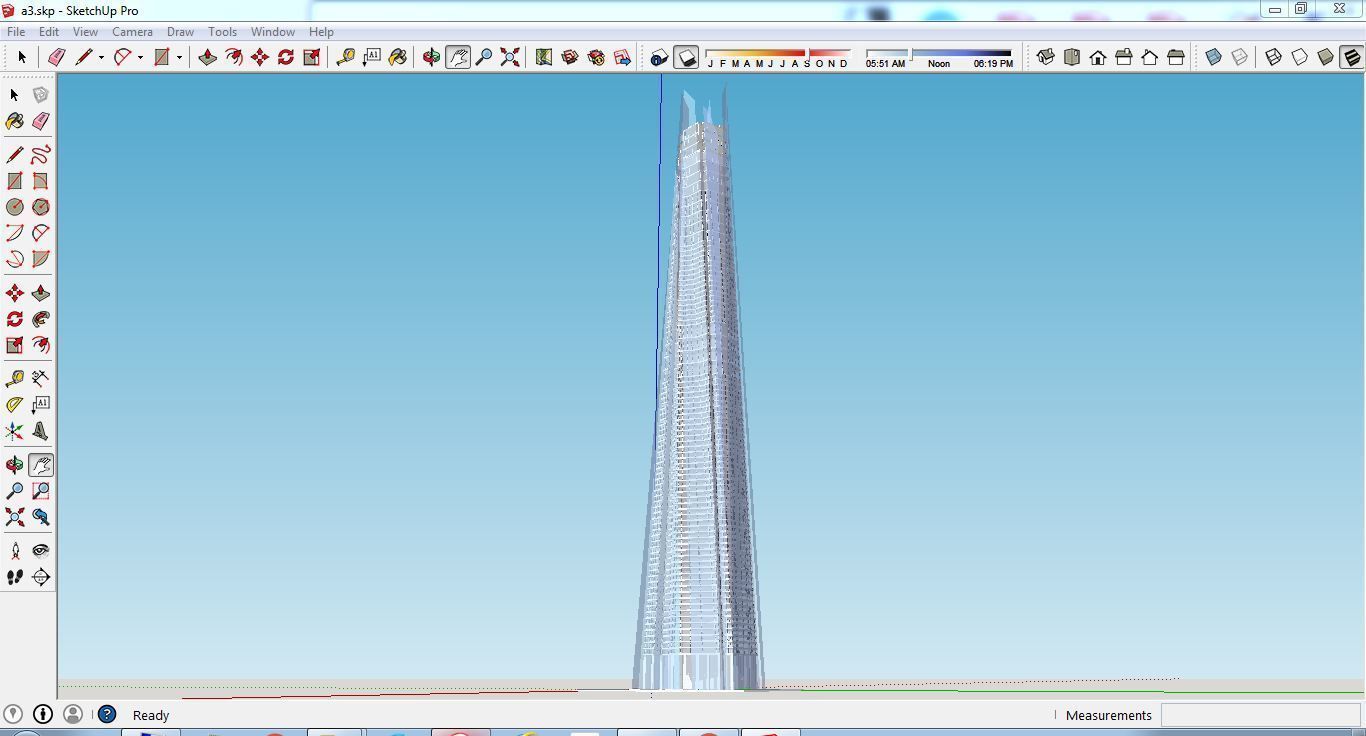This screenshot has width=1366, height=736.
Task: Open the 3D Warehouse get models icon
Action: coord(569,58)
